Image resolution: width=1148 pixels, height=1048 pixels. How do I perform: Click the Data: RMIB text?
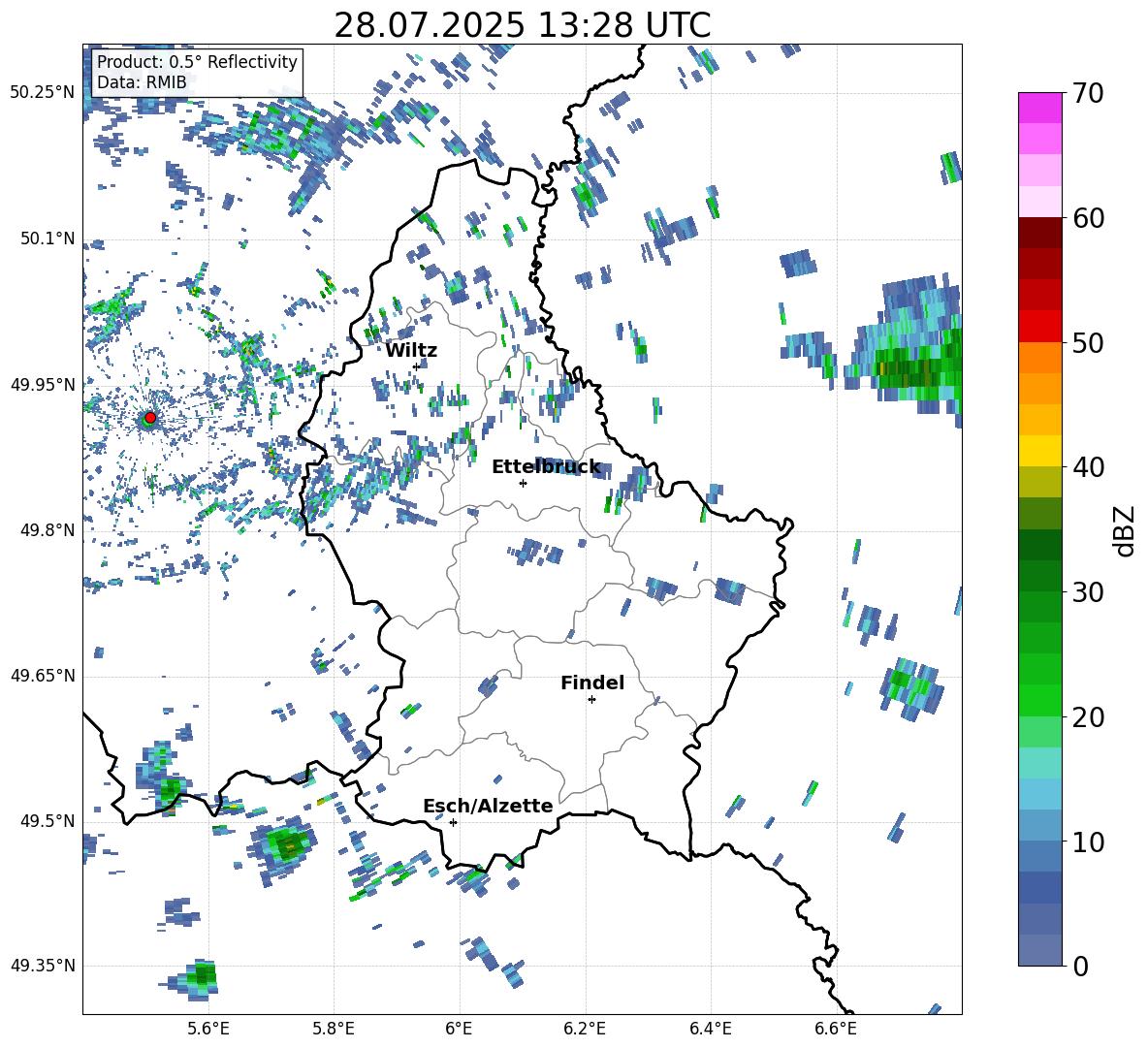[x=142, y=82]
